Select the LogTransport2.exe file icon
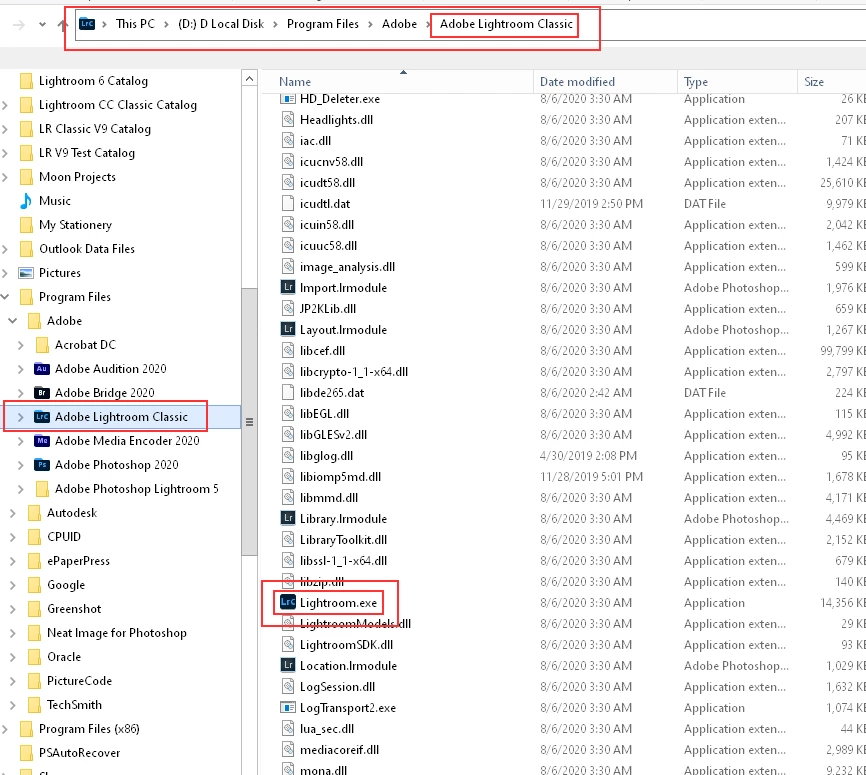The height and width of the screenshot is (775, 866). click(x=288, y=707)
